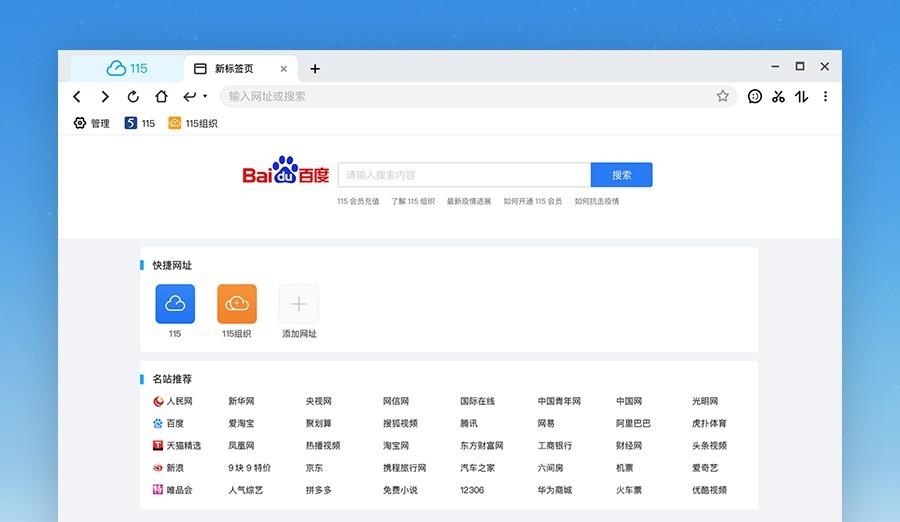Select the 新标签页 tab
The image size is (900, 522).
click(234, 68)
